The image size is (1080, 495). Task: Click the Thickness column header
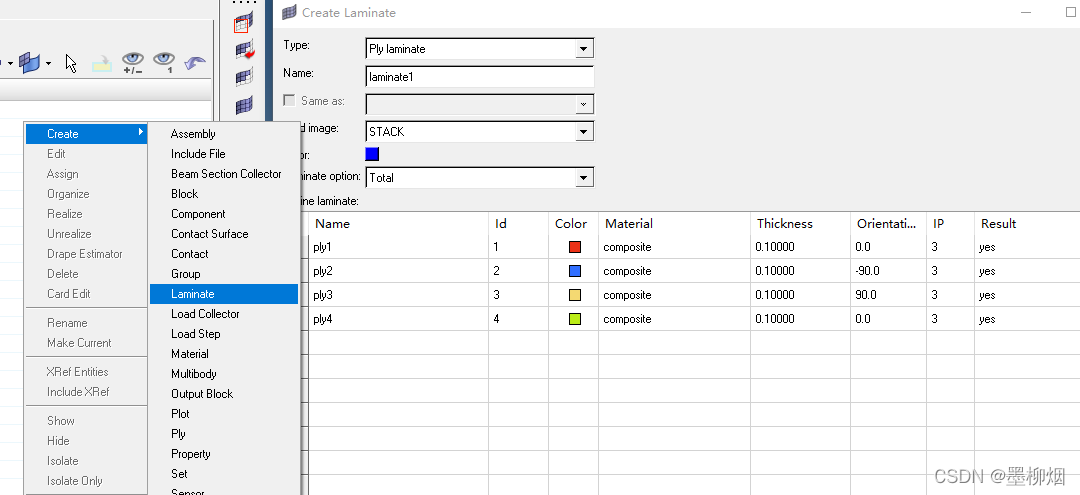785,224
